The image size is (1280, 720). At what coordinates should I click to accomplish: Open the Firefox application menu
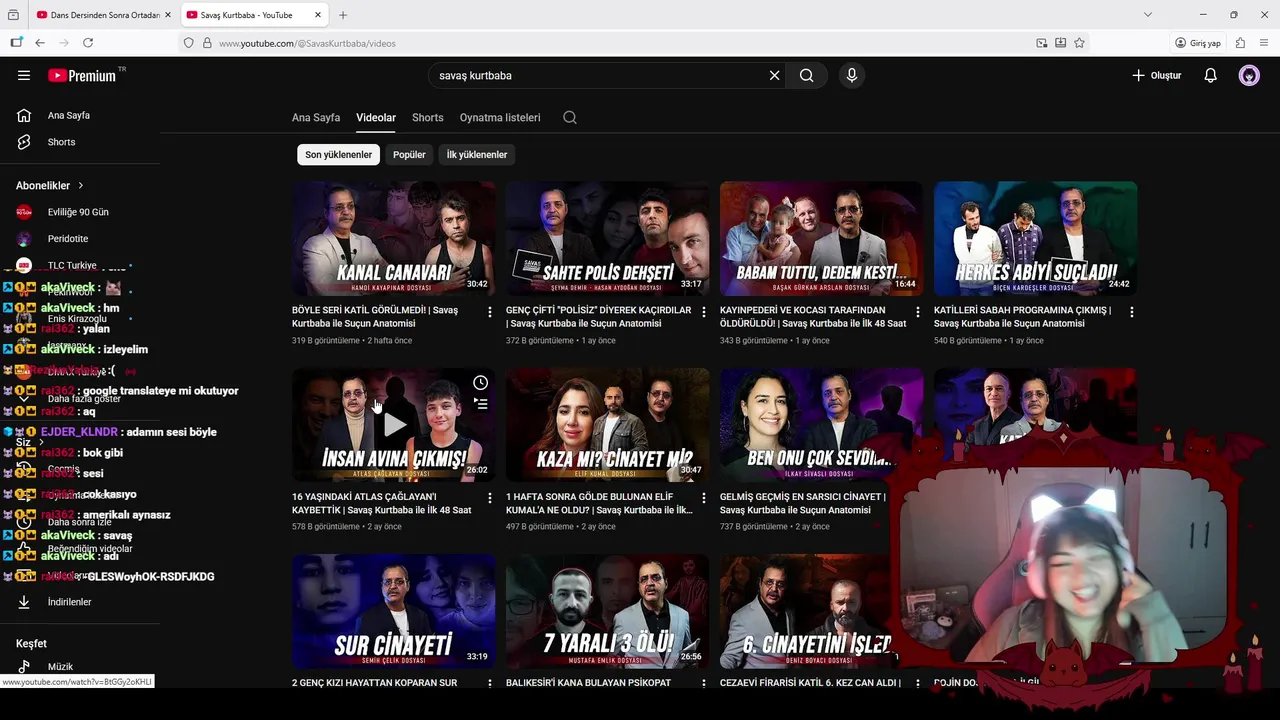click(1265, 43)
